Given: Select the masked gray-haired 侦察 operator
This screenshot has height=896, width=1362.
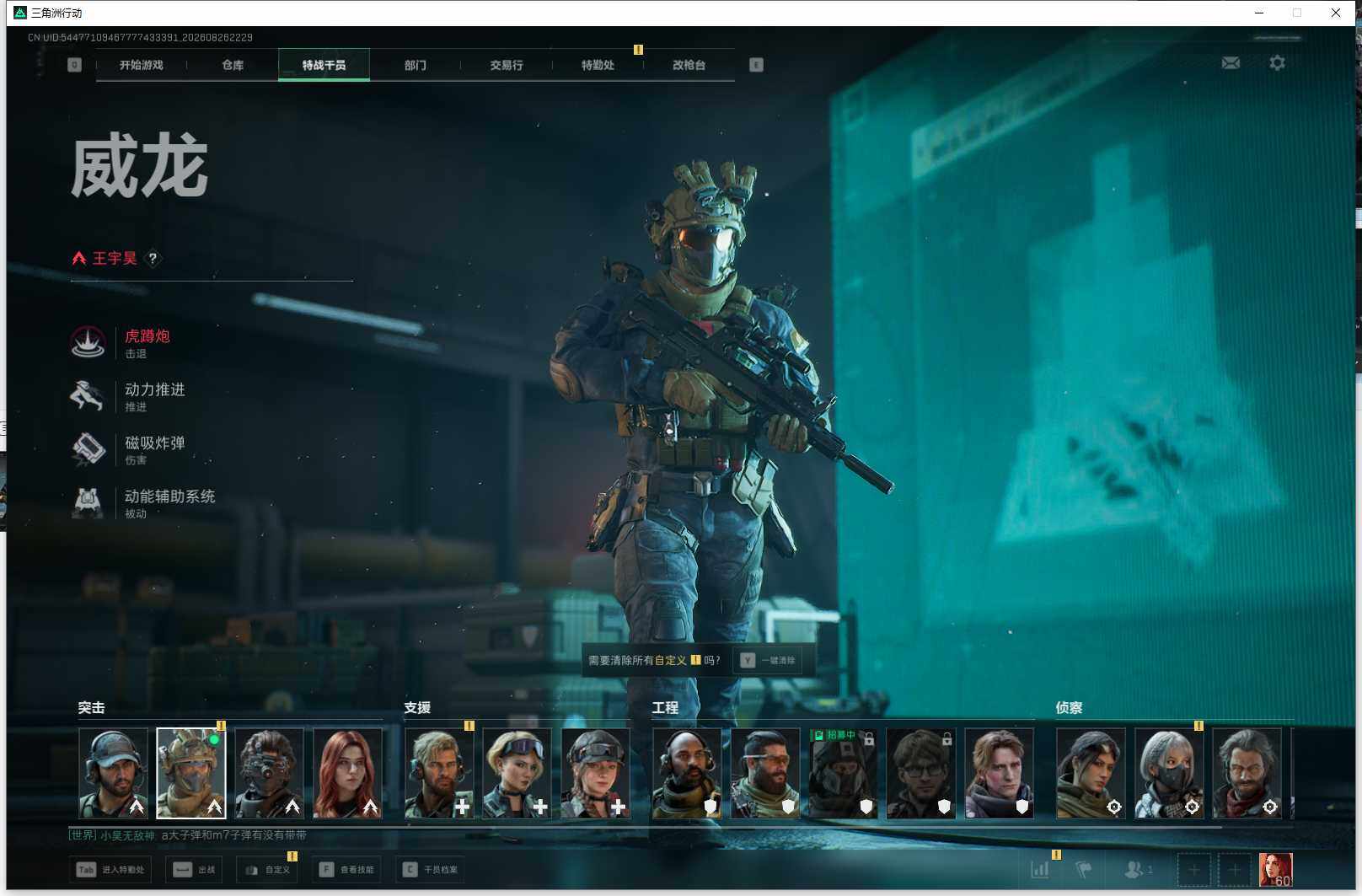Looking at the screenshot, I should pyautogui.click(x=1169, y=774).
